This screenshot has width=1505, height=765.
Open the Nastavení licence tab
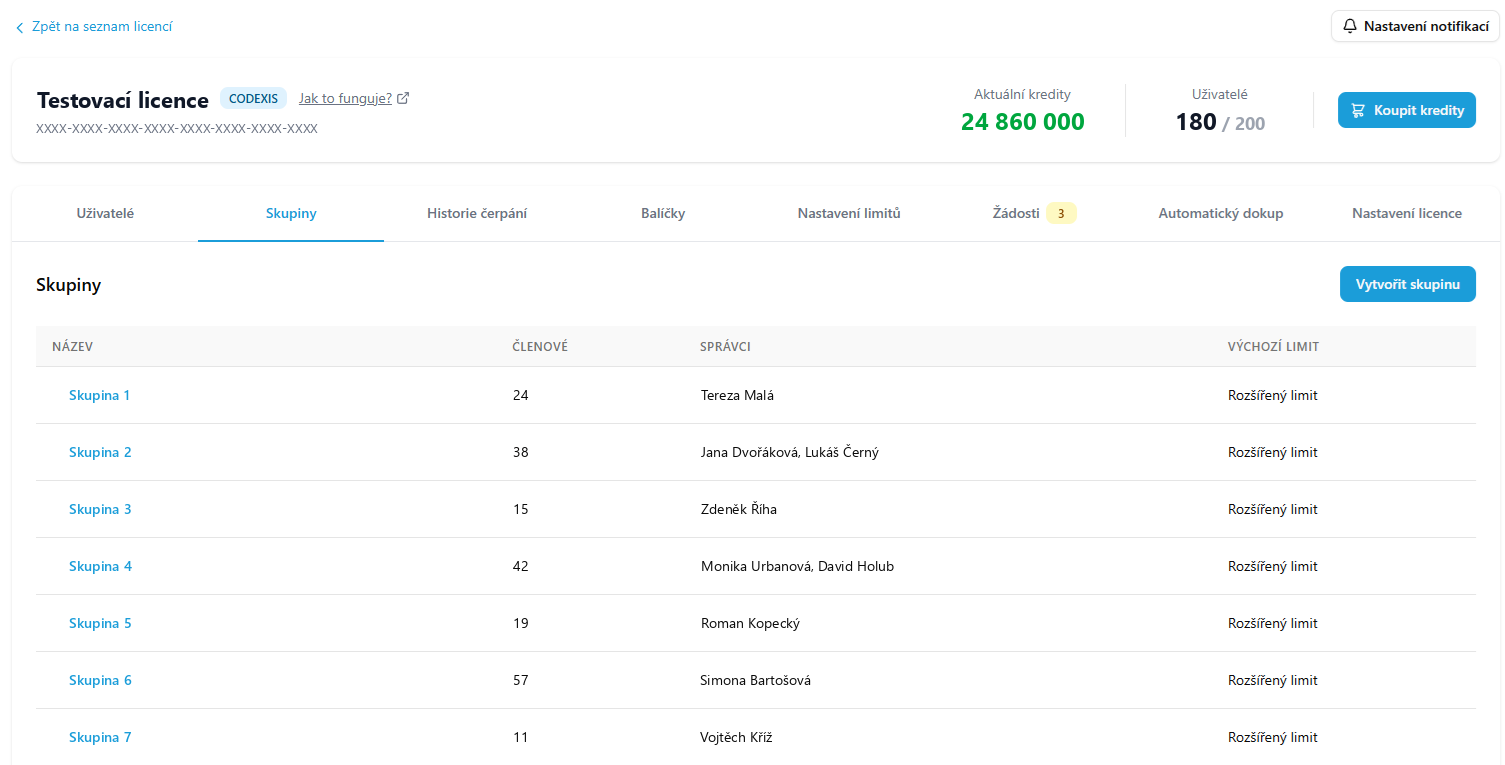(x=1407, y=213)
